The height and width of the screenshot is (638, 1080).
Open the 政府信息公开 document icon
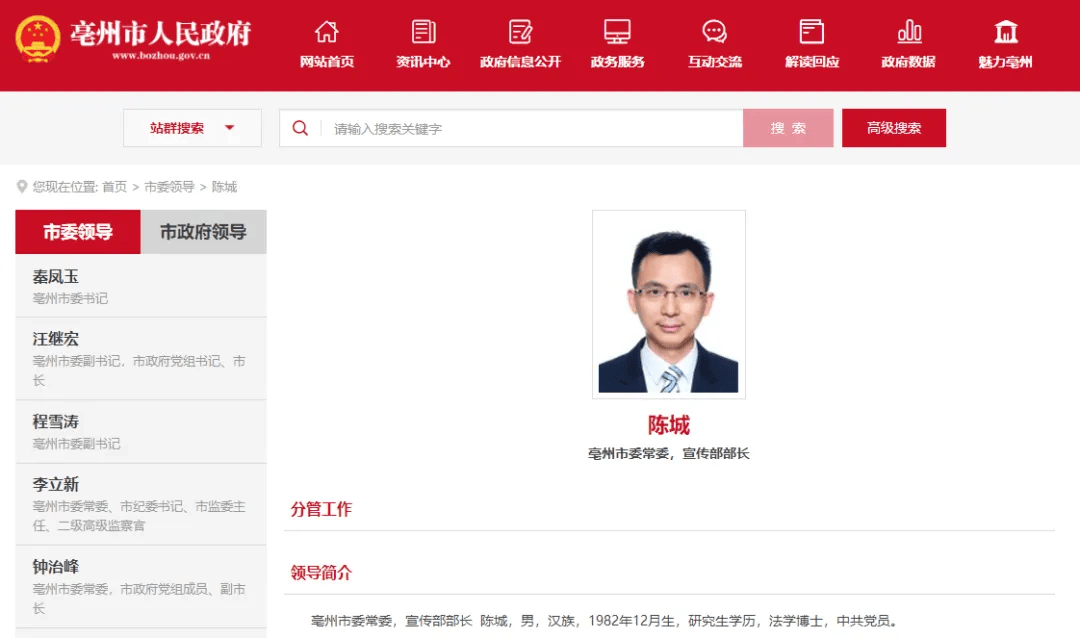[x=520, y=32]
